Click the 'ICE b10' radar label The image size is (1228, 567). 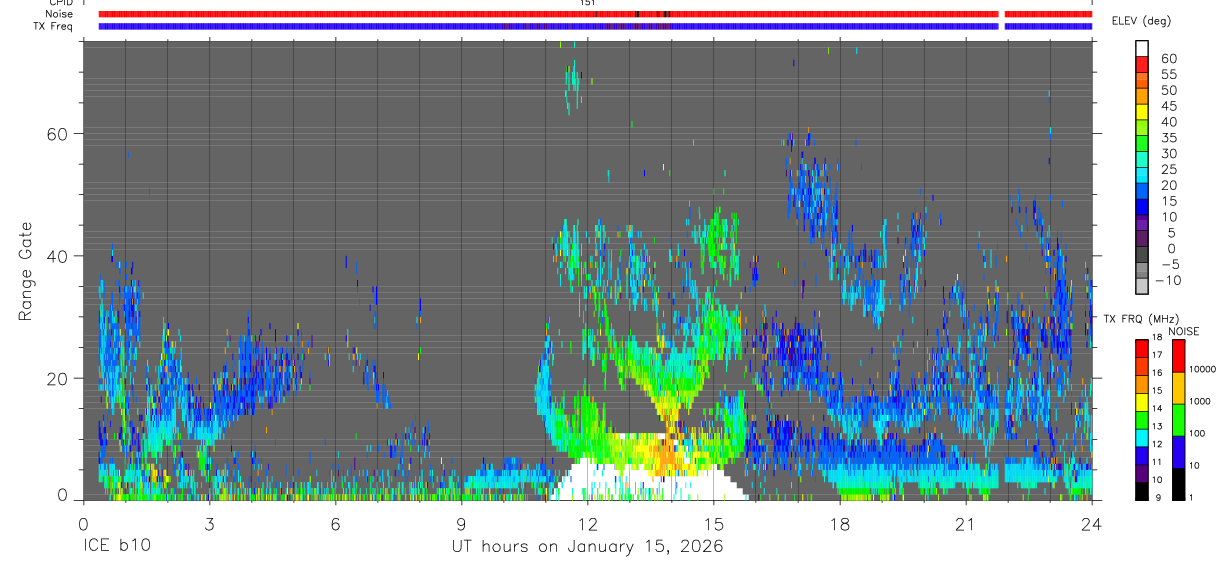point(117,547)
